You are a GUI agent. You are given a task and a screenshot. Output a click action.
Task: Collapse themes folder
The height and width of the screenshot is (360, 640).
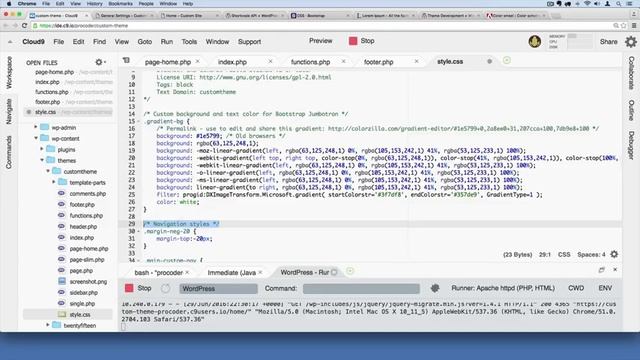pos(42,160)
